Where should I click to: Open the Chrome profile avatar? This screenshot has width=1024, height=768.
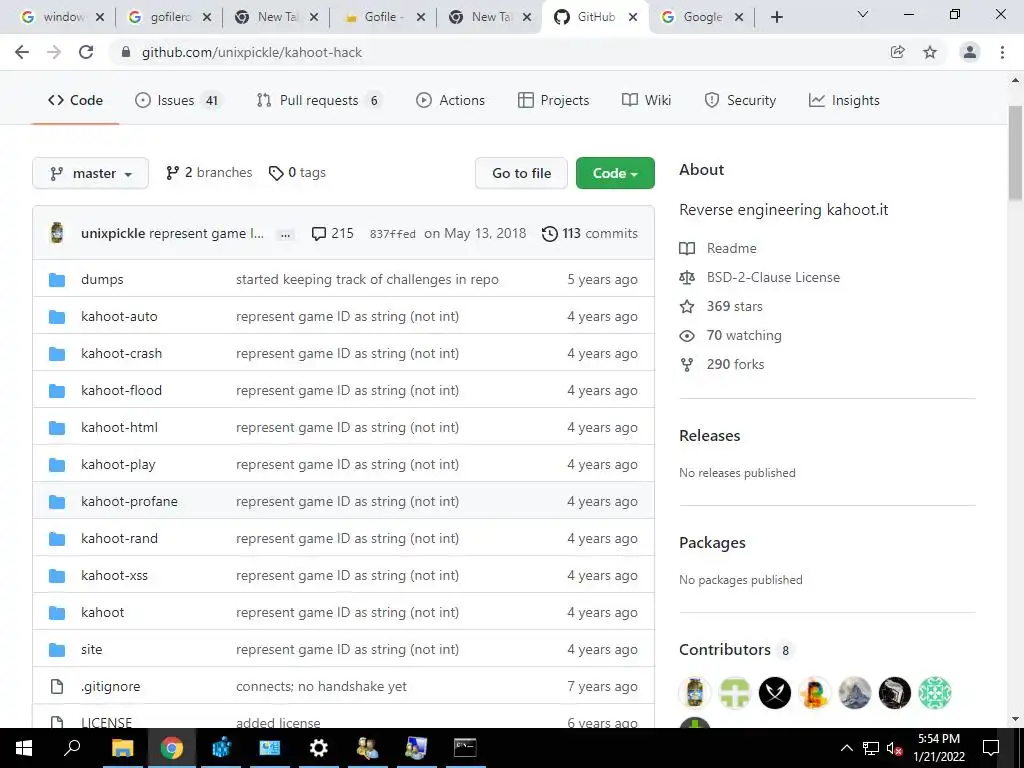click(x=970, y=52)
